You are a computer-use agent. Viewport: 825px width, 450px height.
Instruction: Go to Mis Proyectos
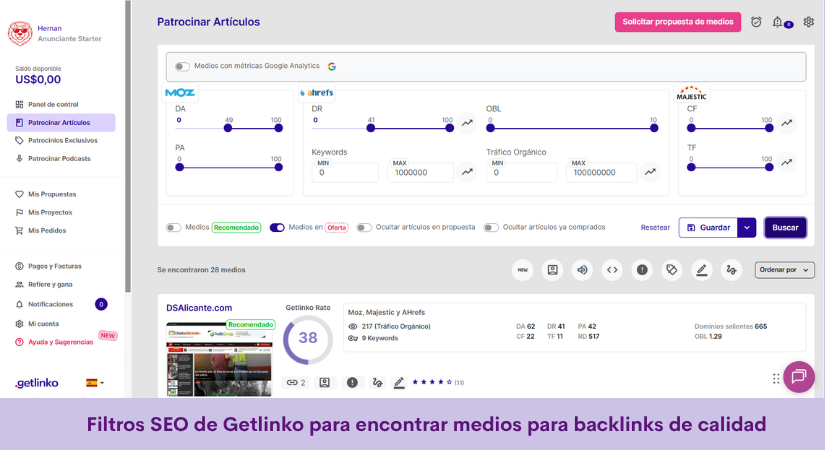(x=50, y=213)
